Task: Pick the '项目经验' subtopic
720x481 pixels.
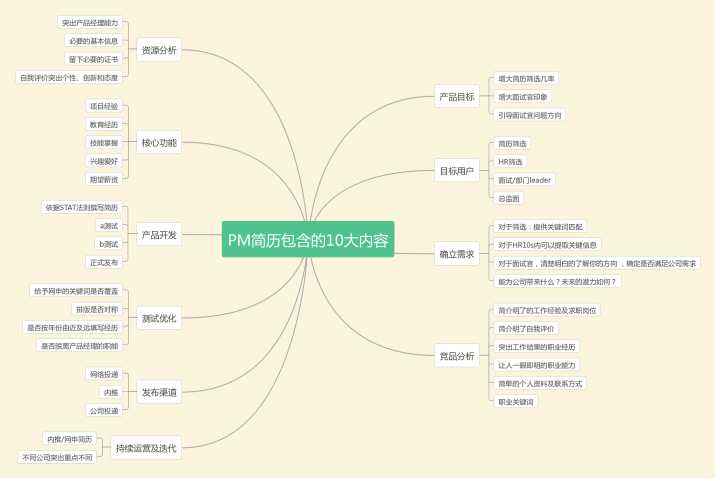Action: (104, 106)
